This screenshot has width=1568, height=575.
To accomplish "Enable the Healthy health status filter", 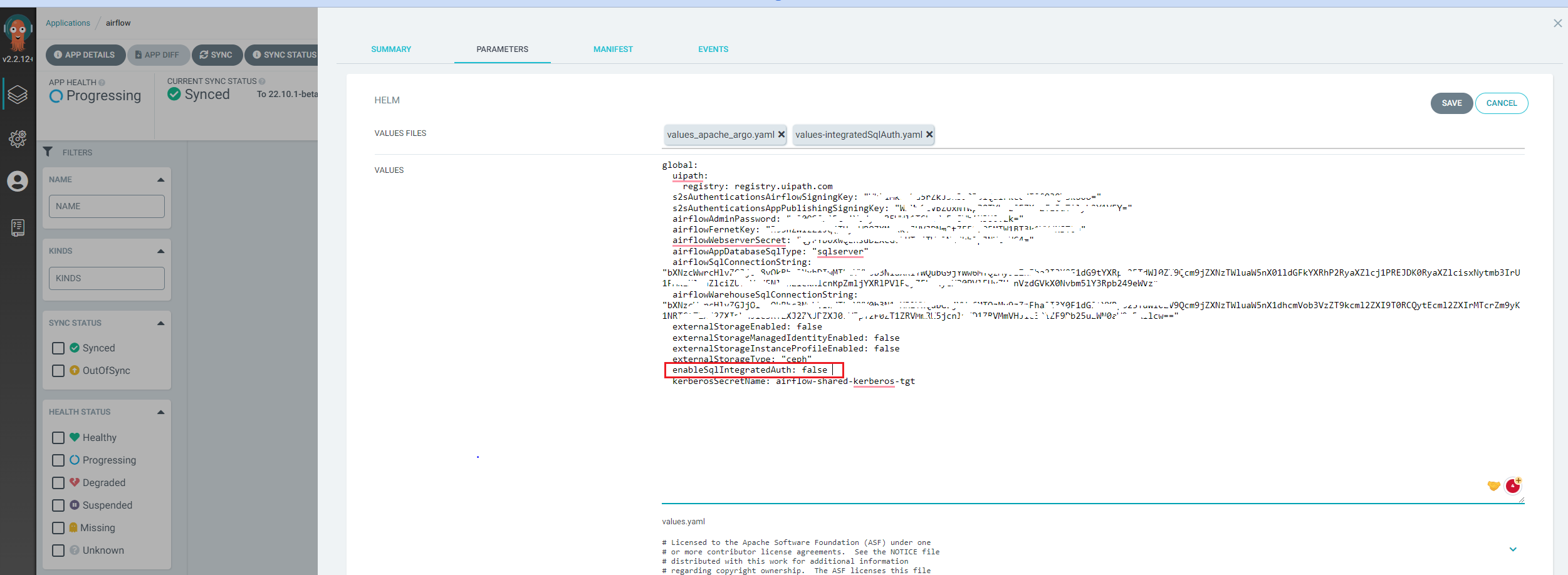I will (58, 437).
